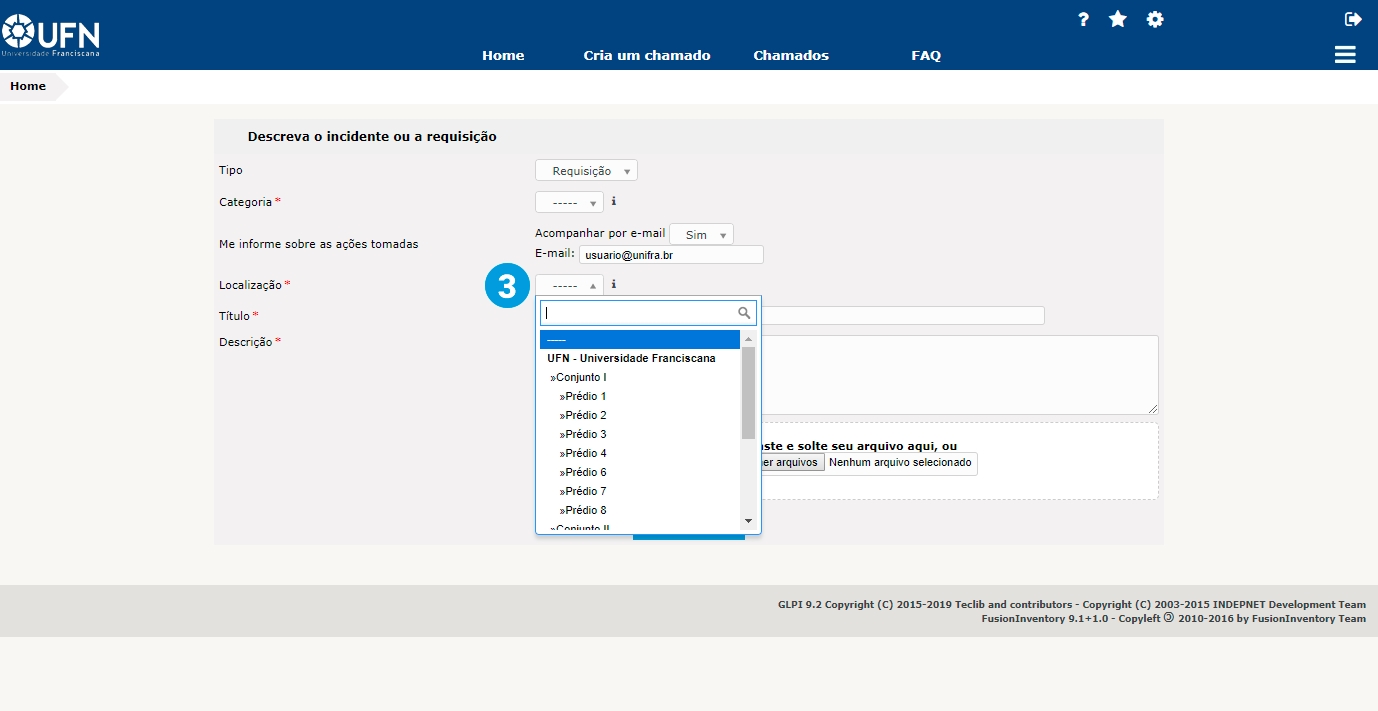Click the star bookmarks icon
This screenshot has height=711, width=1378.
(x=1118, y=19)
